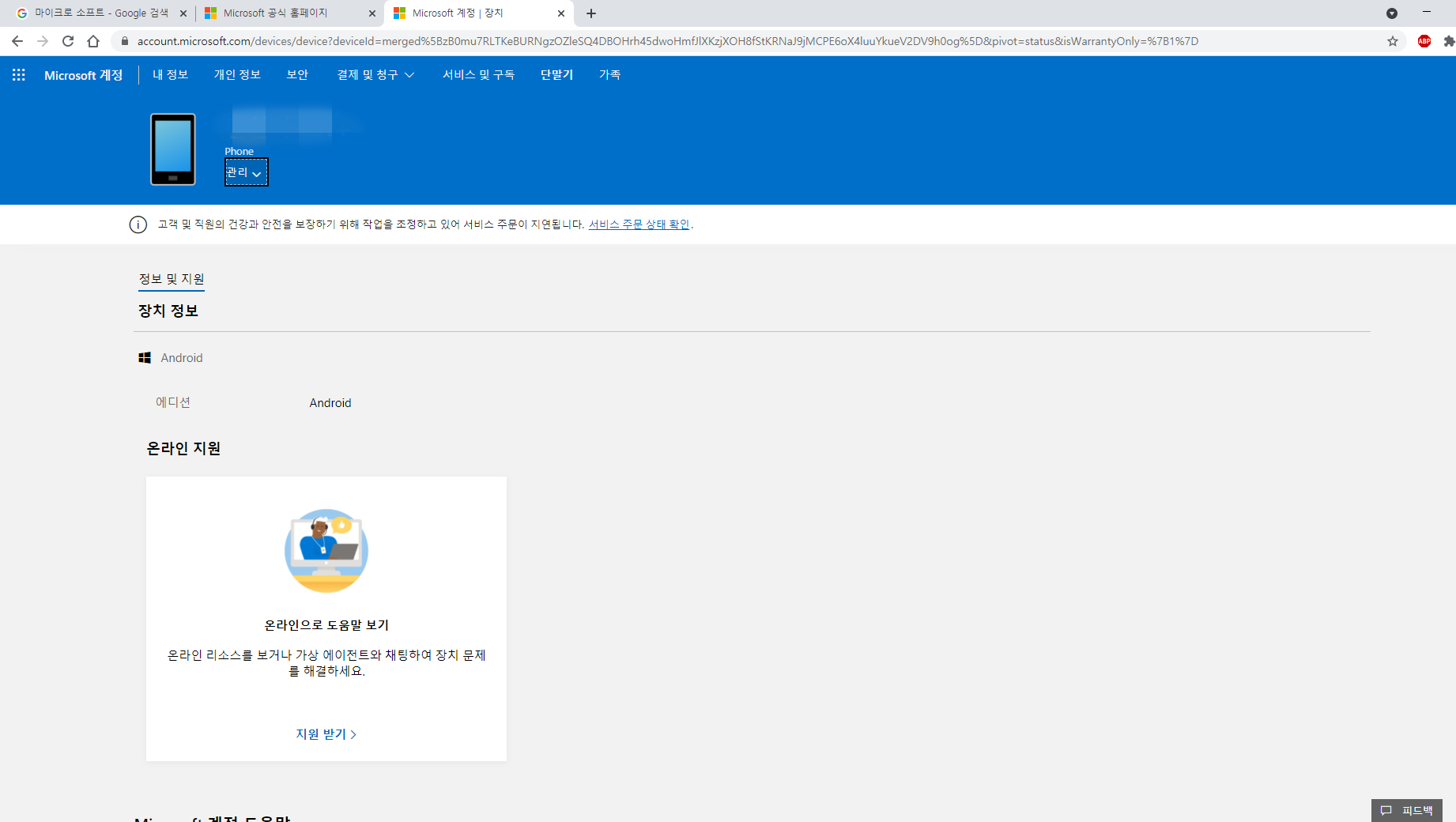The image size is (1456, 822).
Task: Open 서비스 주문 상태 확인 link
Action: 639,224
